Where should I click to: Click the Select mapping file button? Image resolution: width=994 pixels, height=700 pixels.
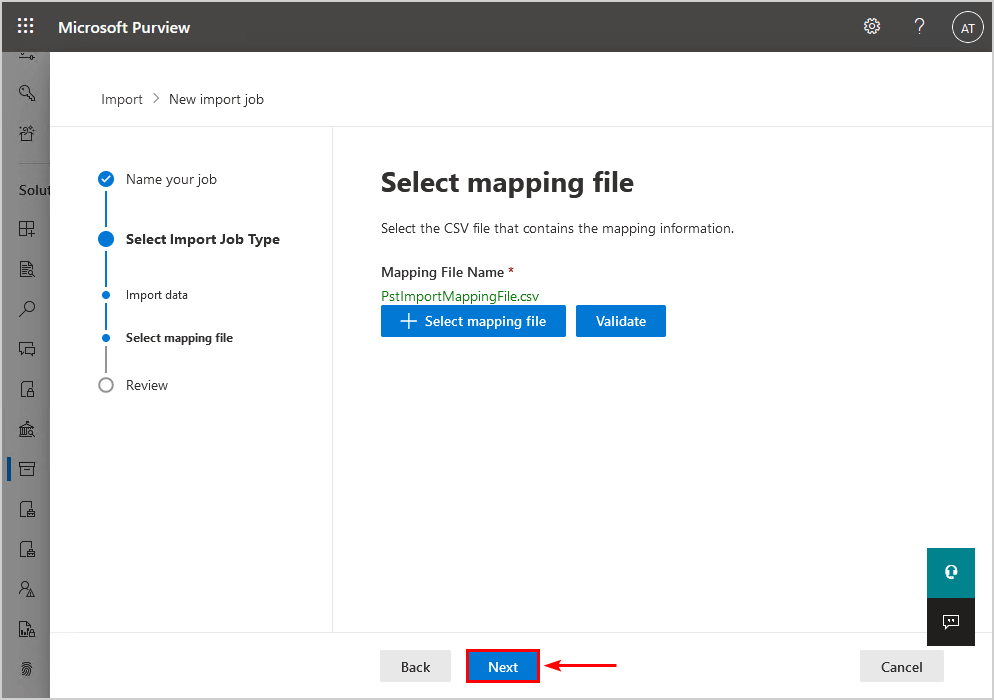[473, 321]
